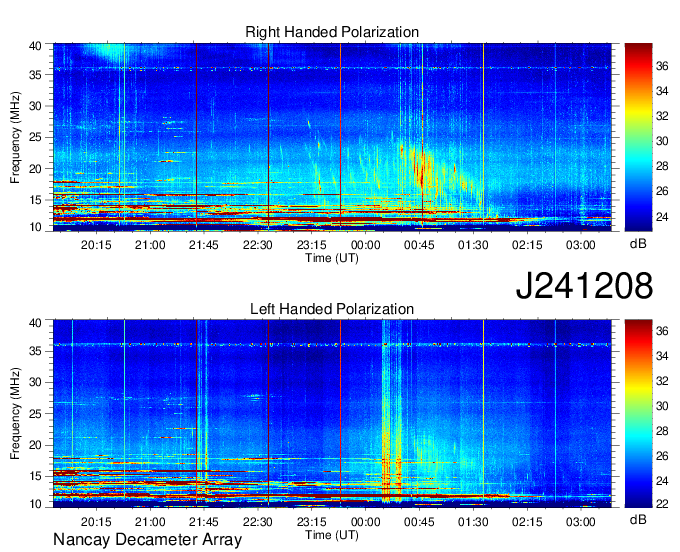Click the 30 label on the Left Handed color bar

click(x=662, y=406)
